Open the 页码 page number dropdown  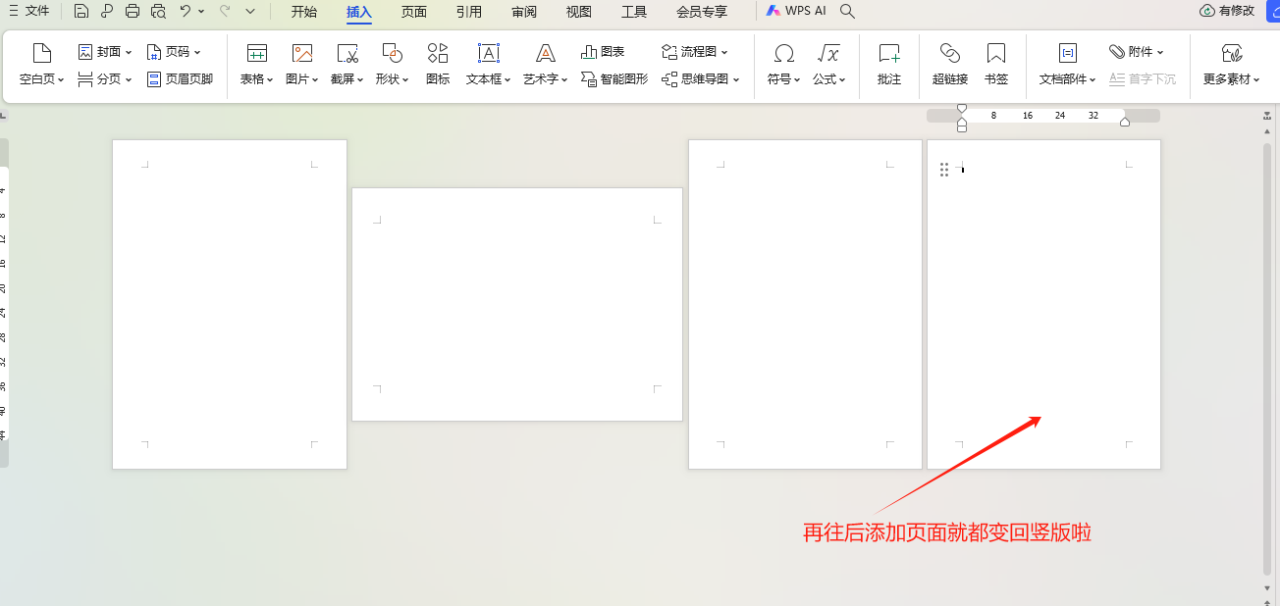[173, 52]
